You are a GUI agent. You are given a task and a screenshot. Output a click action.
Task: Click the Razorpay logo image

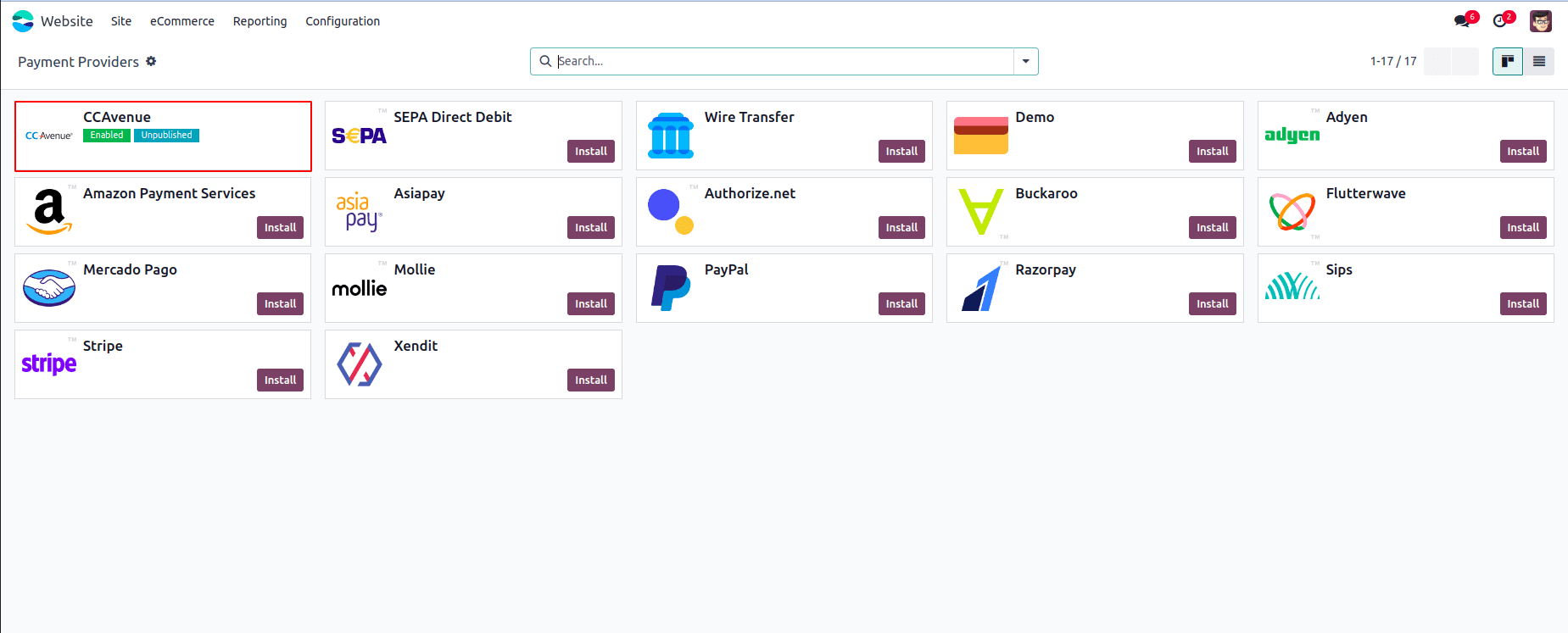(981, 288)
